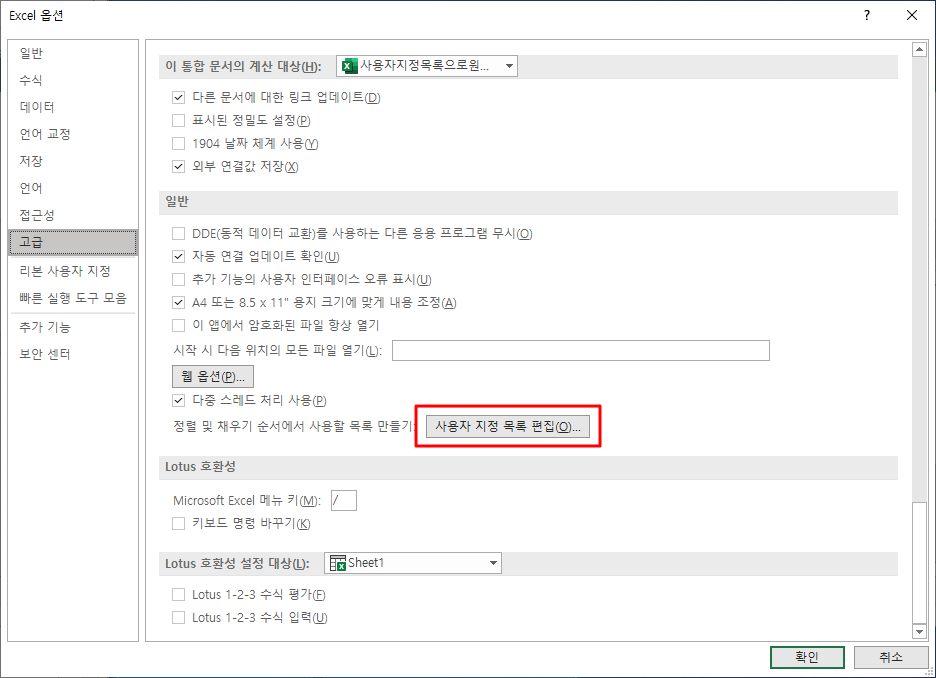Select 언어 category in sidebar
936x678 pixels.
pyautogui.click(x=73, y=188)
